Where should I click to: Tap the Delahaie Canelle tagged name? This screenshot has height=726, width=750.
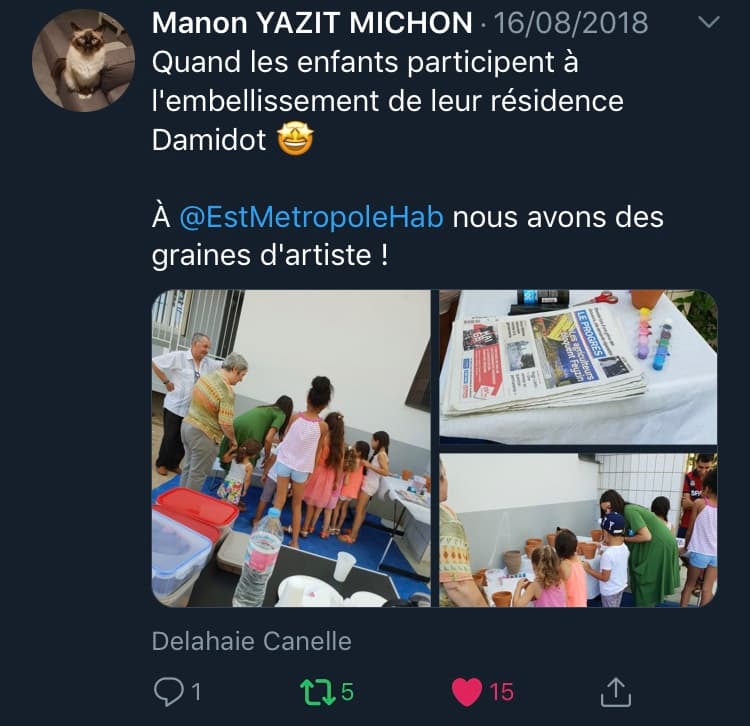tap(252, 641)
